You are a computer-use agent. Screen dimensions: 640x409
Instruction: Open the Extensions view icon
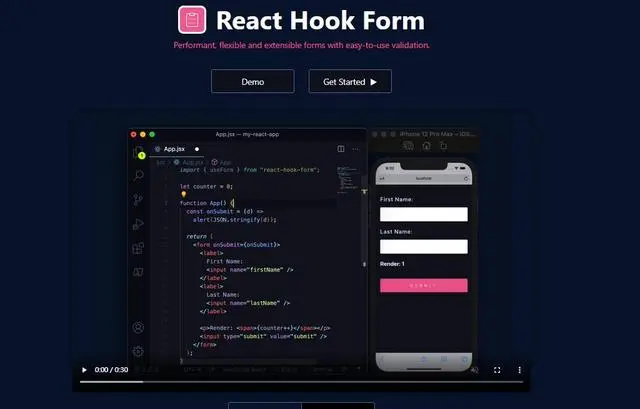click(138, 247)
